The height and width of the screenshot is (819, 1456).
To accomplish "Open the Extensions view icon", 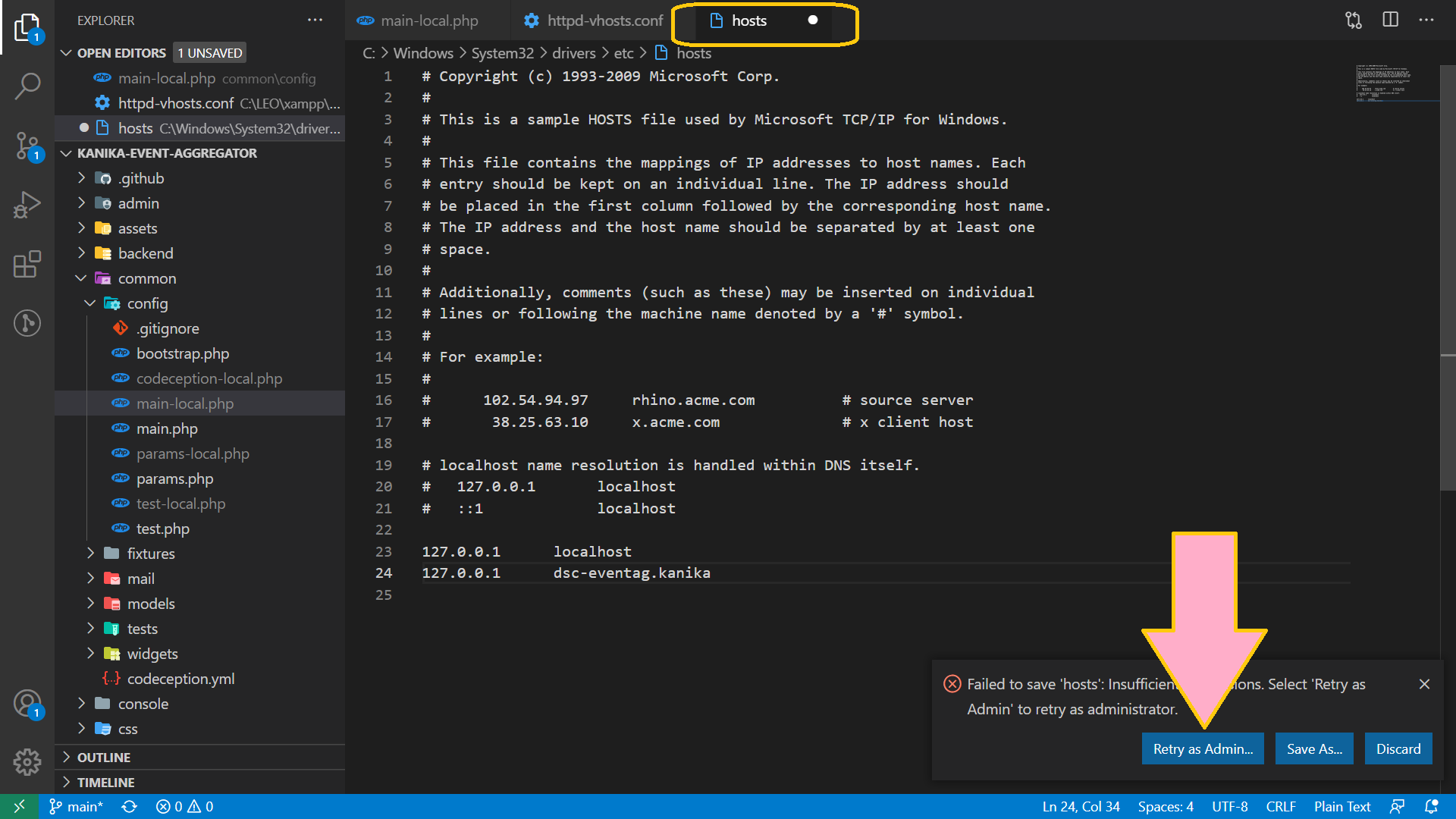I will pos(27,264).
